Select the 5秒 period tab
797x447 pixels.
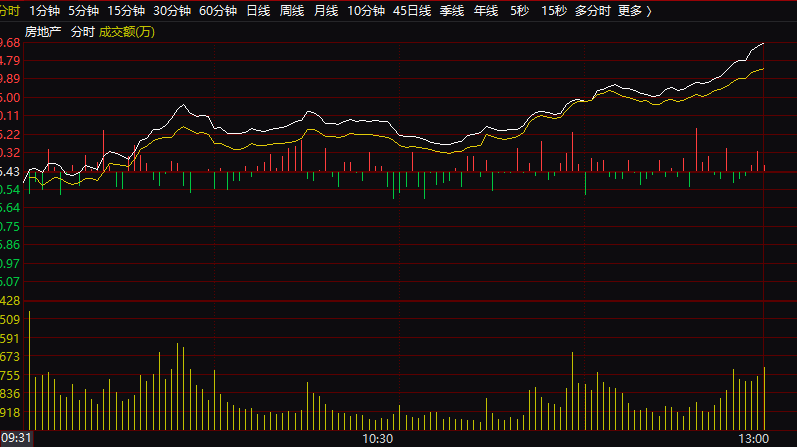(x=519, y=11)
